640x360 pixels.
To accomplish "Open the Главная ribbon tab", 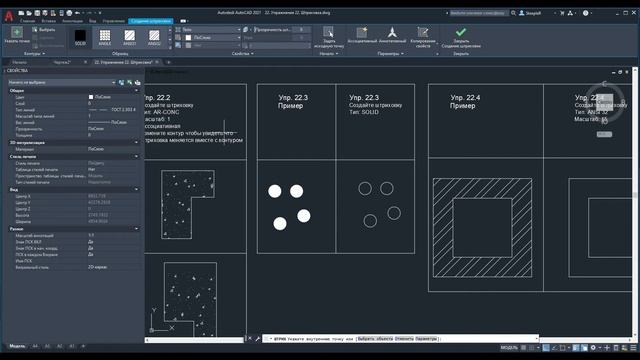I will point(27,21).
